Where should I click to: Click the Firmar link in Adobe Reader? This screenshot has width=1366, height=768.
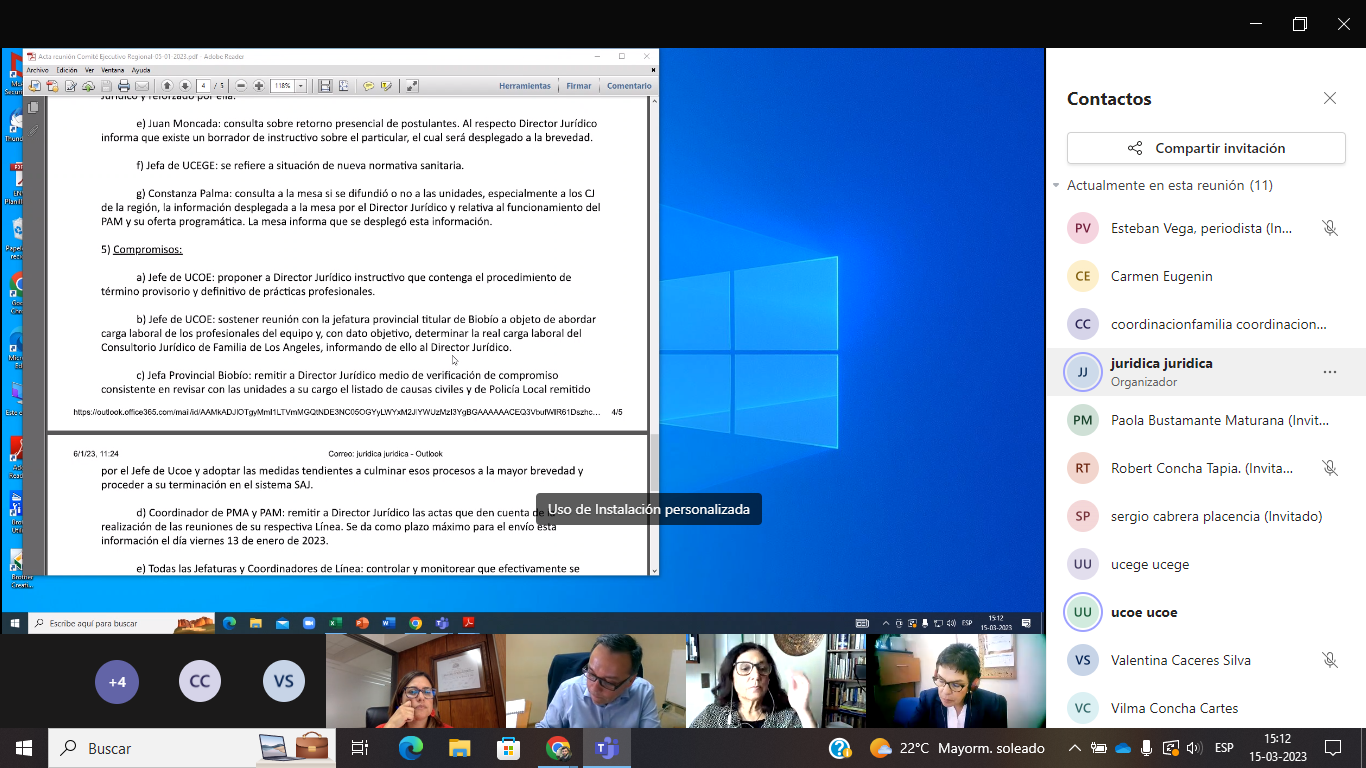(578, 86)
